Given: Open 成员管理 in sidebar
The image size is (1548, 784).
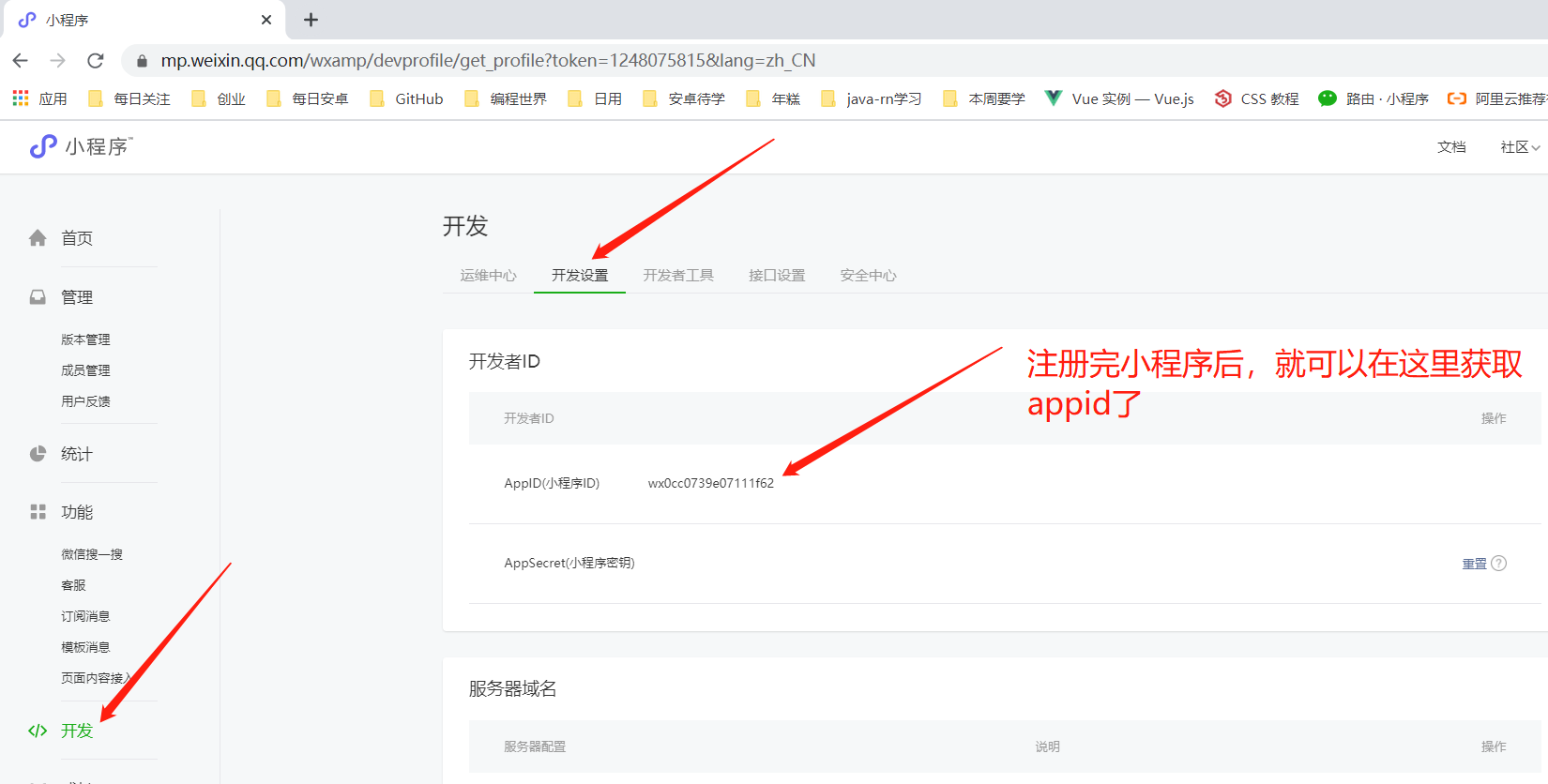Looking at the screenshot, I should pyautogui.click(x=85, y=370).
